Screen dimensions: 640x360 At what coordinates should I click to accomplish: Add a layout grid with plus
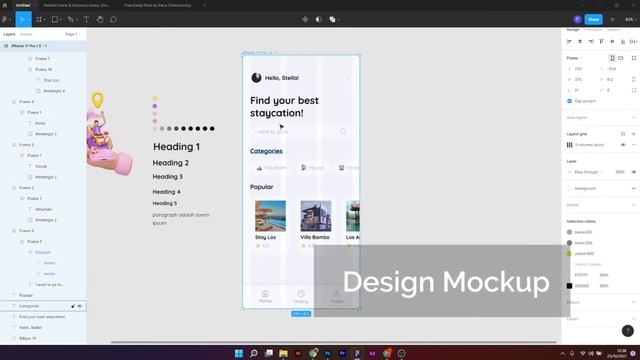(x=634, y=134)
